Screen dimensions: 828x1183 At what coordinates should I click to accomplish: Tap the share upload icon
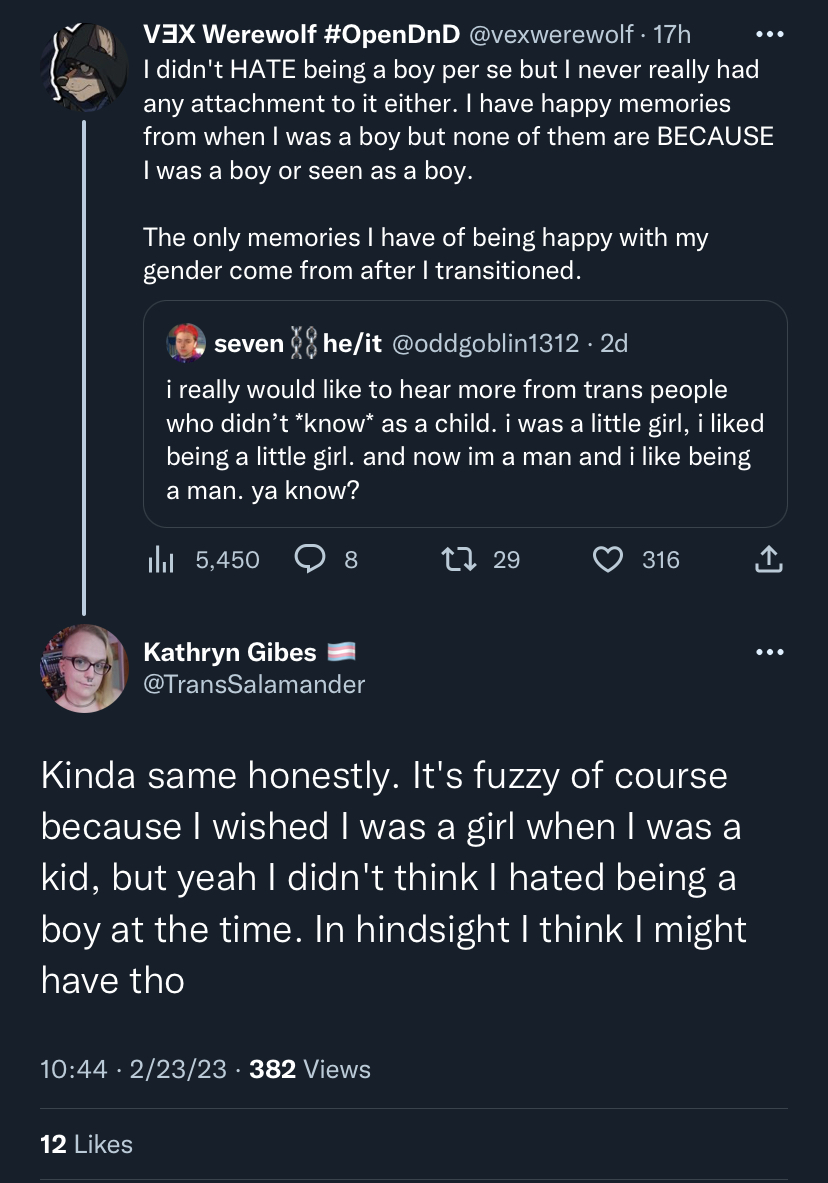768,560
